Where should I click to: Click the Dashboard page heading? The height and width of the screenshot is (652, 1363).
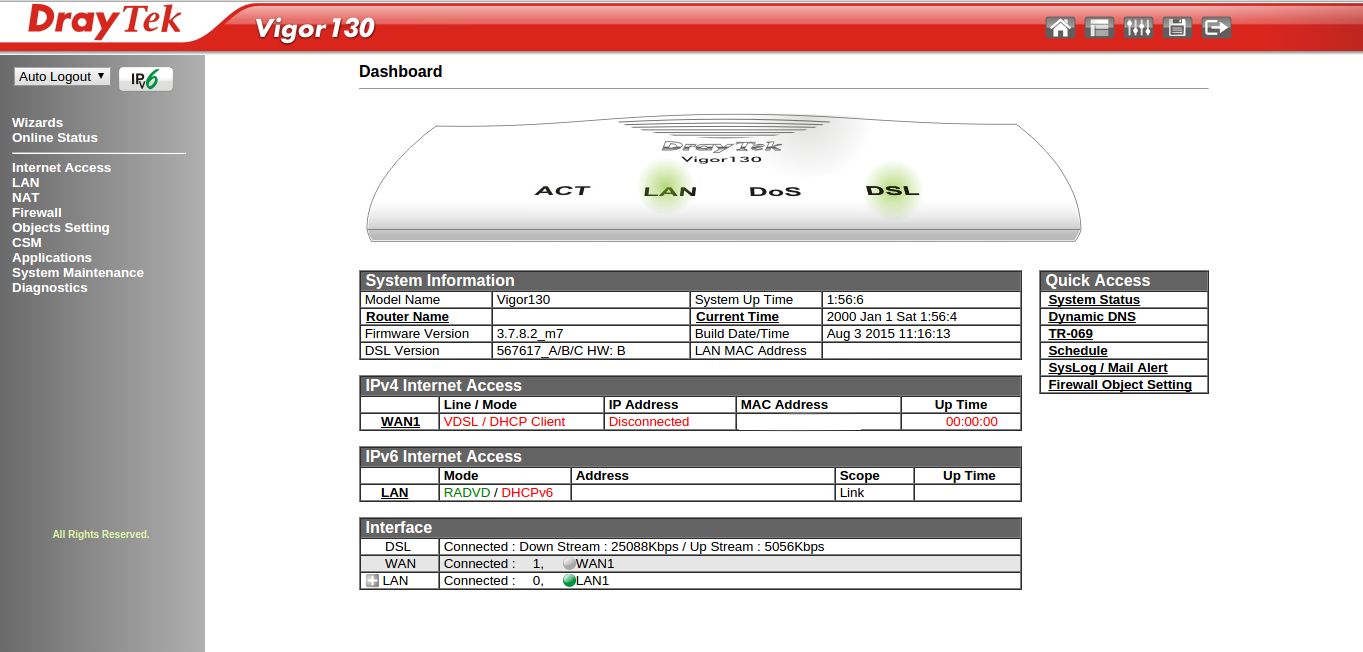400,72
